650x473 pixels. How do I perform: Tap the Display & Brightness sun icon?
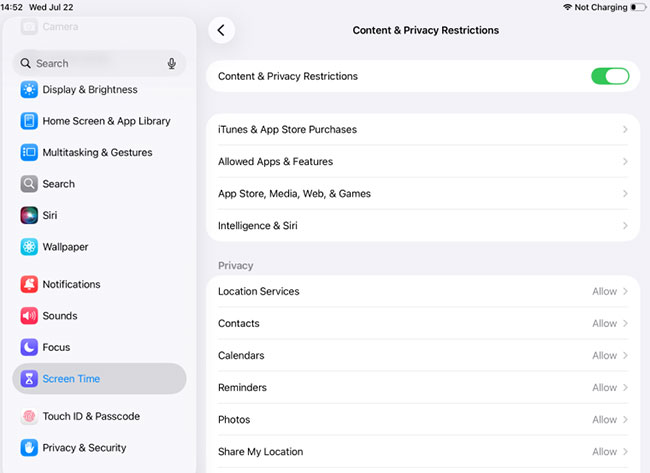(29, 90)
